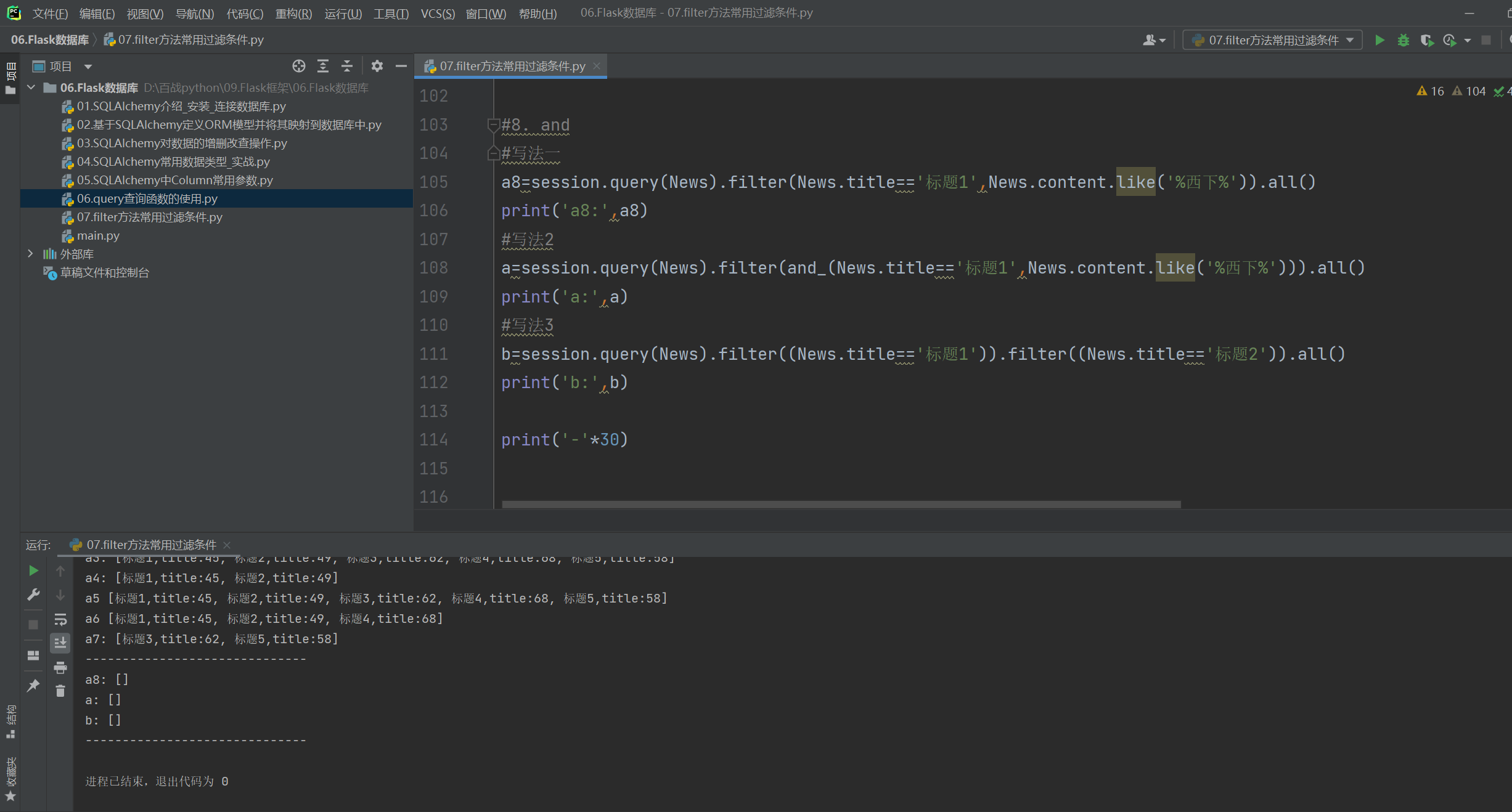The height and width of the screenshot is (812, 1512).
Task: Open the 编辑(E) menu
Action: pyautogui.click(x=97, y=14)
